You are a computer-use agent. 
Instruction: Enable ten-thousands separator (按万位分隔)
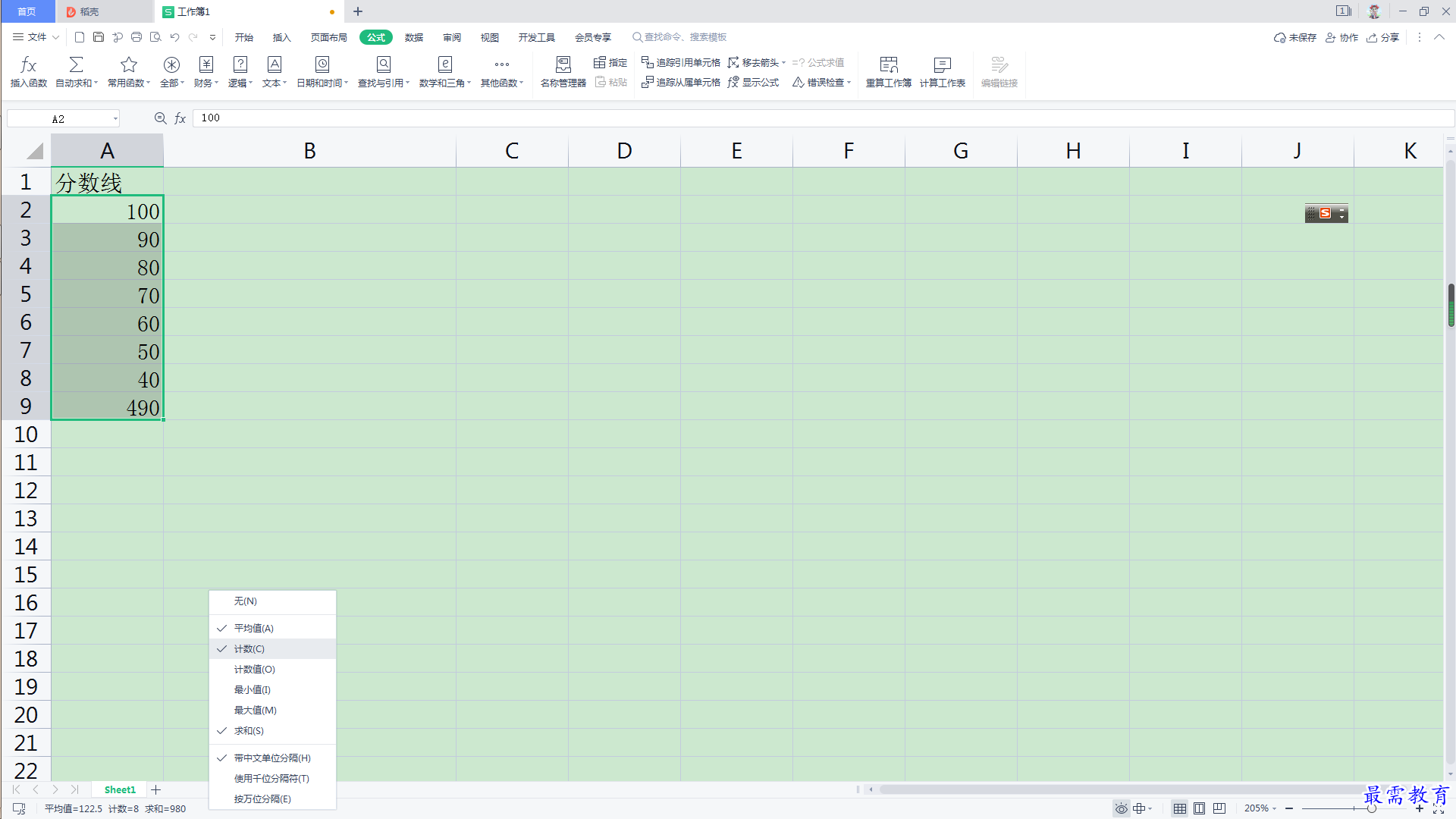[272, 799]
